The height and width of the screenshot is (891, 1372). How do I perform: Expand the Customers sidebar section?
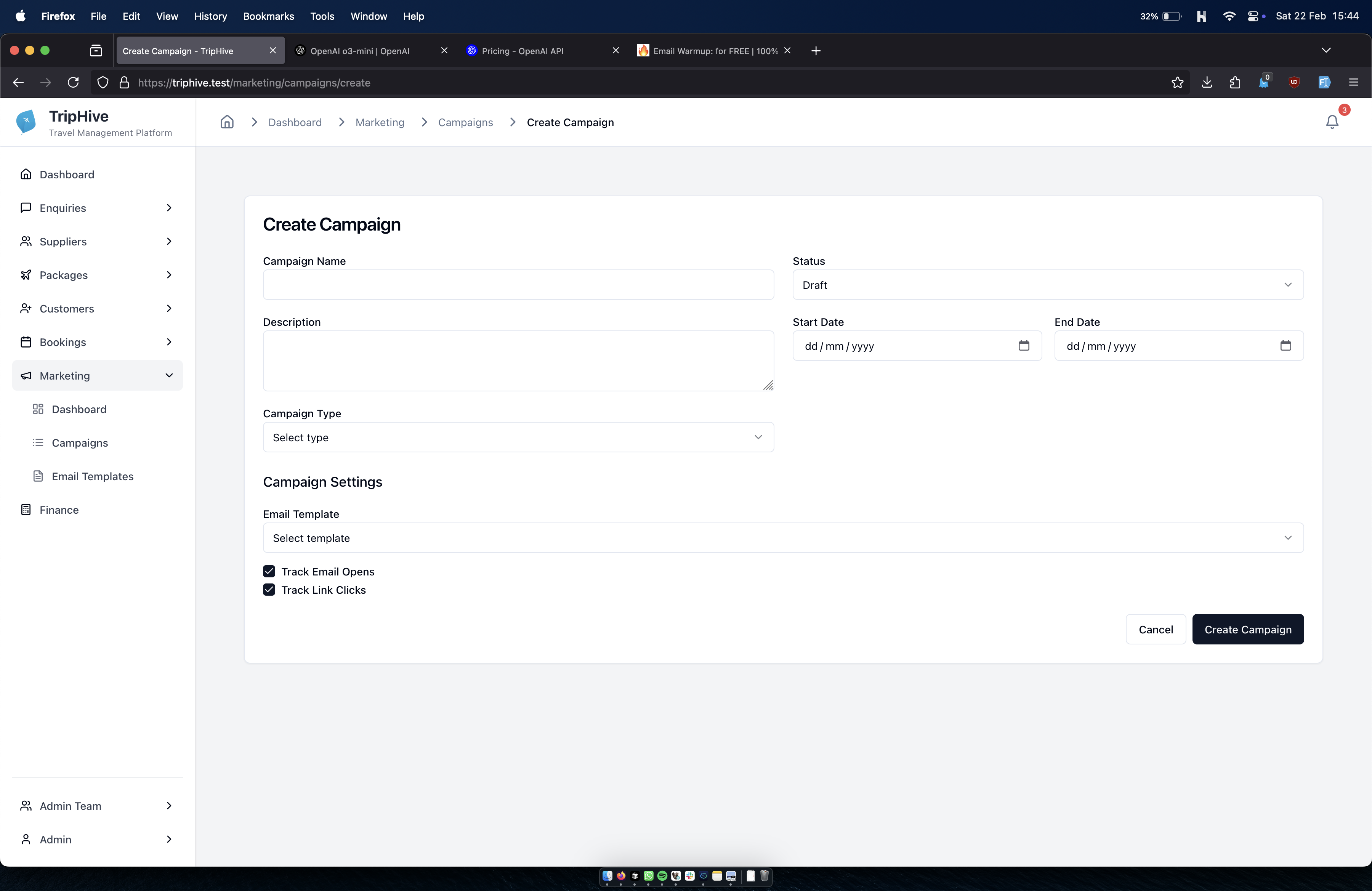tap(97, 308)
